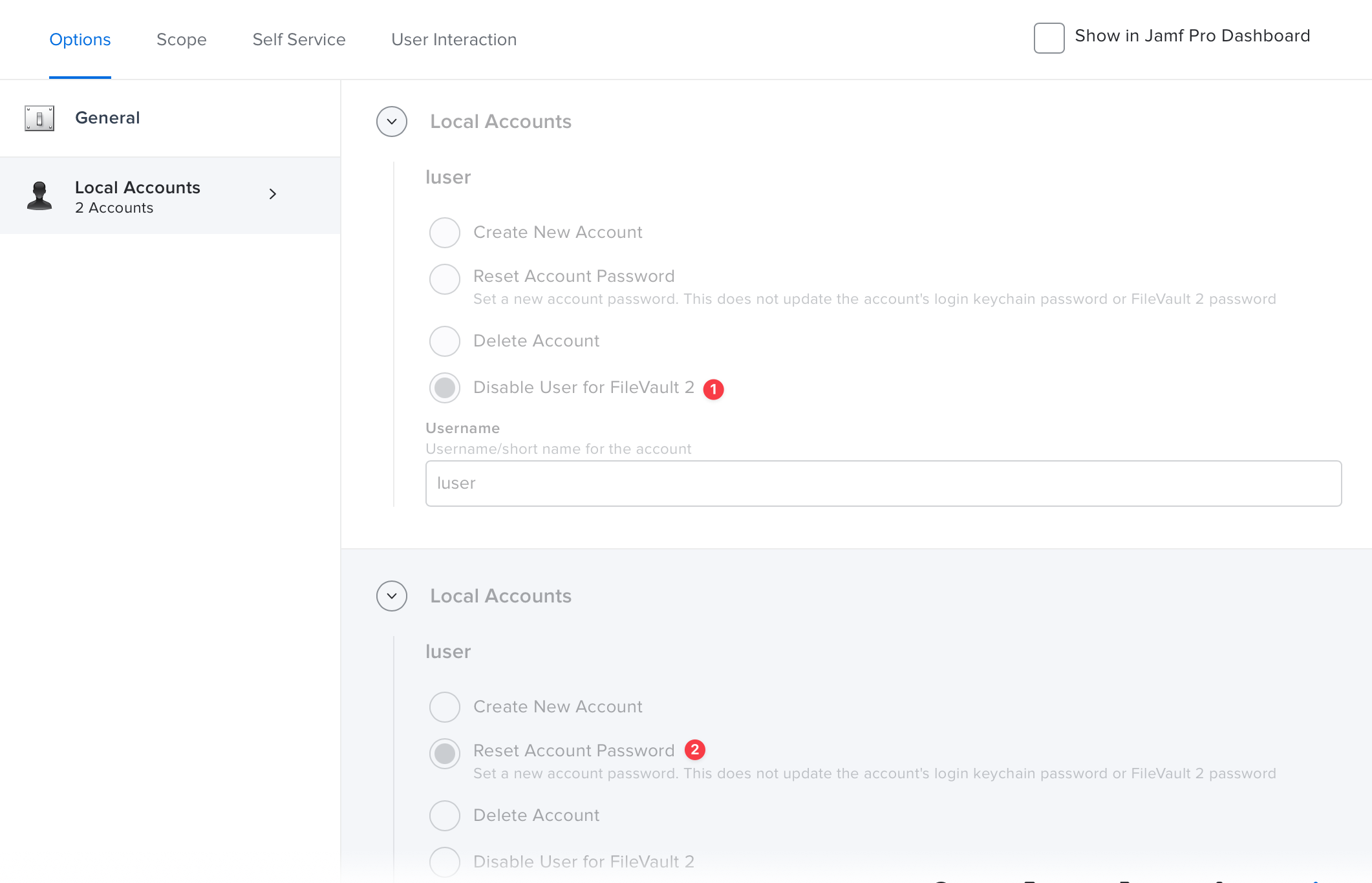Image resolution: width=1372 pixels, height=883 pixels.
Task: Select Create New Account in second section
Action: pos(445,707)
